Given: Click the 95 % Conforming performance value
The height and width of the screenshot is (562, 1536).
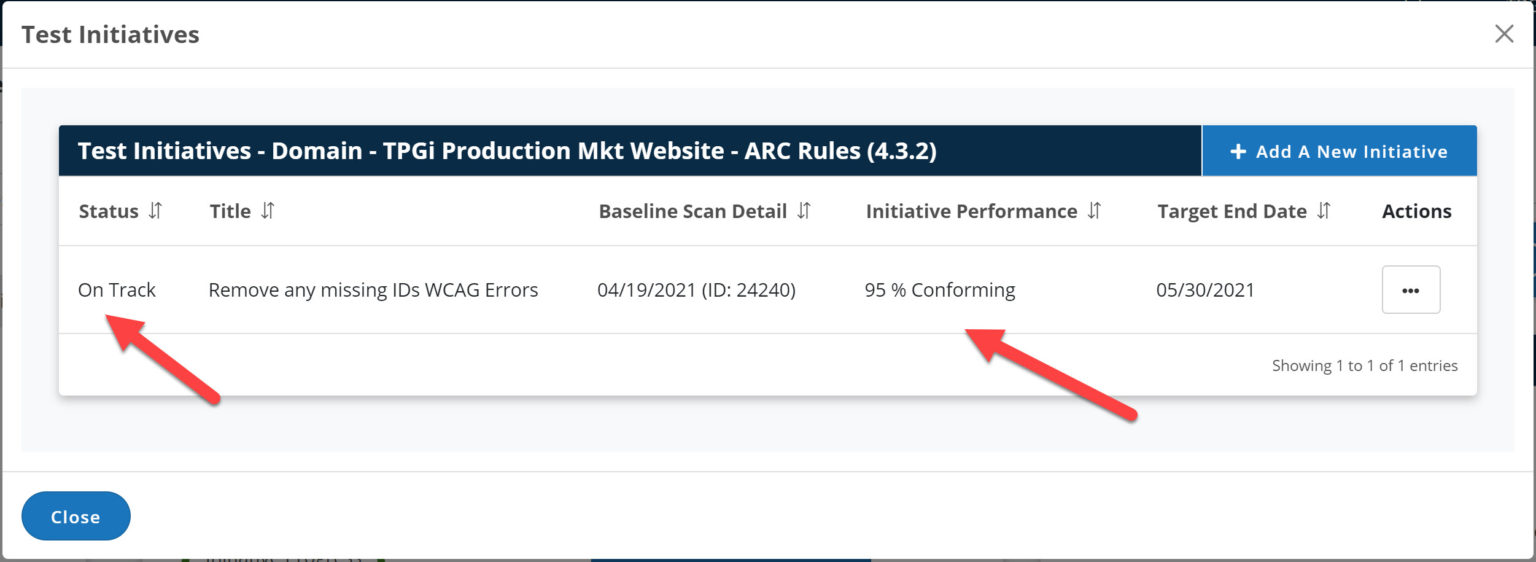Looking at the screenshot, I should (x=939, y=290).
